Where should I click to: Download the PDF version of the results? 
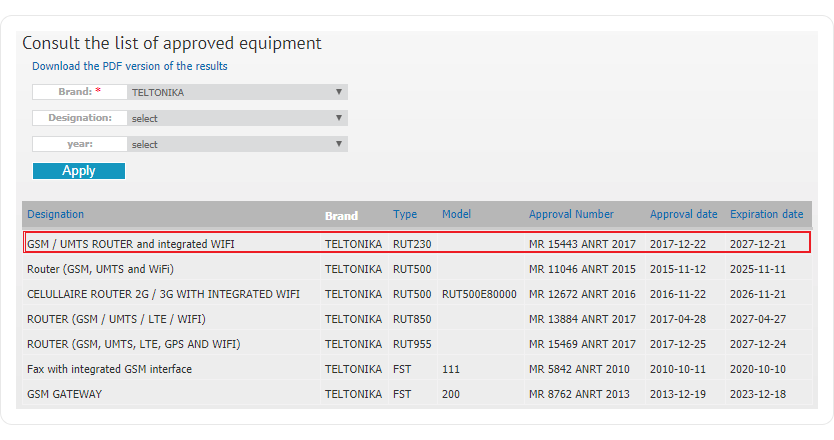coord(129,66)
